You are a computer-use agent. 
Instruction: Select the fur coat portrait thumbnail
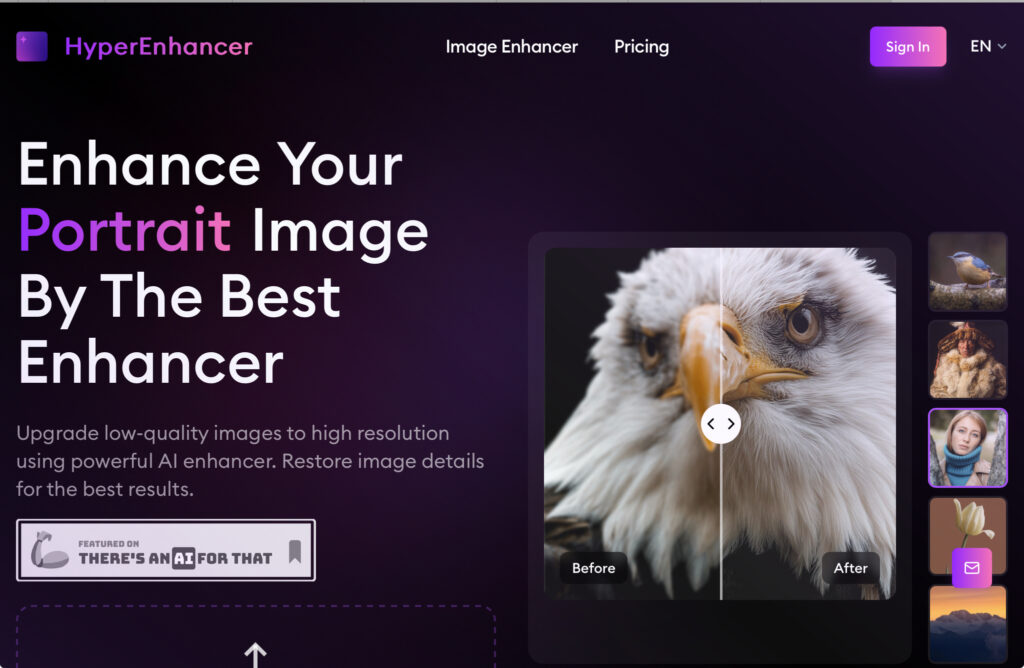[x=968, y=359]
